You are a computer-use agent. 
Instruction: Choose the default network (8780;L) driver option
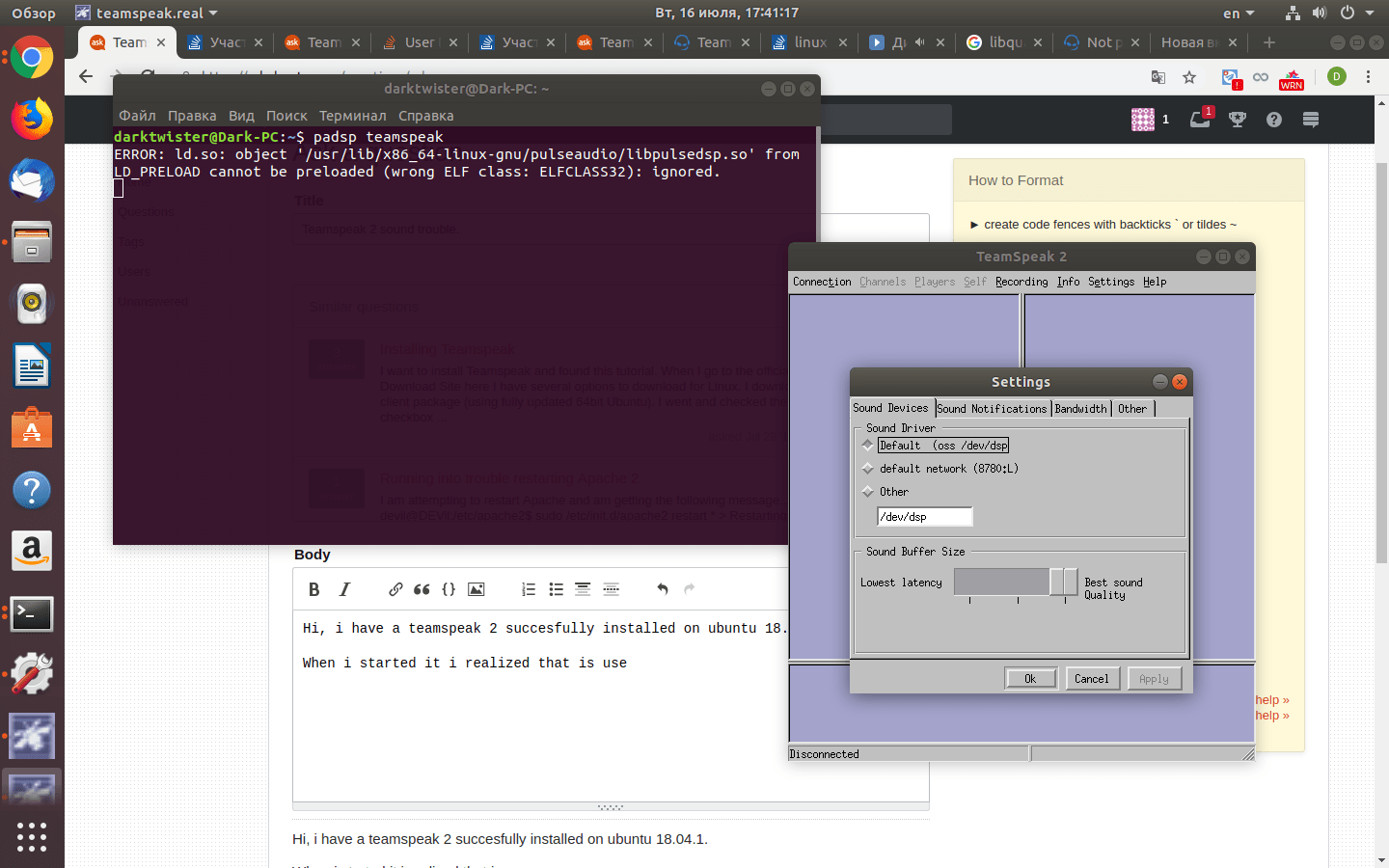pyautogui.click(x=867, y=469)
